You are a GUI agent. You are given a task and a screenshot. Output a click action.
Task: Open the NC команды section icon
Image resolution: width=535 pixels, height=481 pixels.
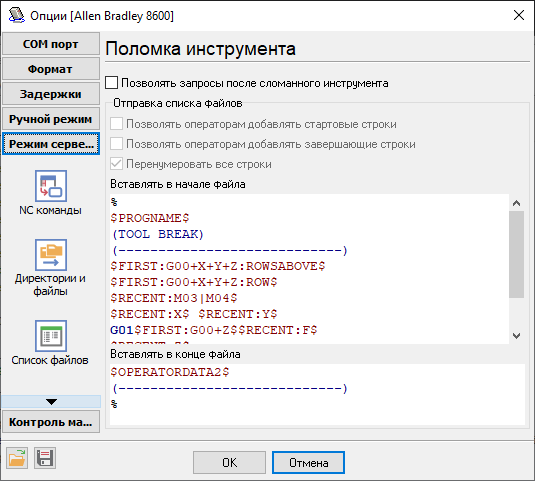(x=51, y=186)
